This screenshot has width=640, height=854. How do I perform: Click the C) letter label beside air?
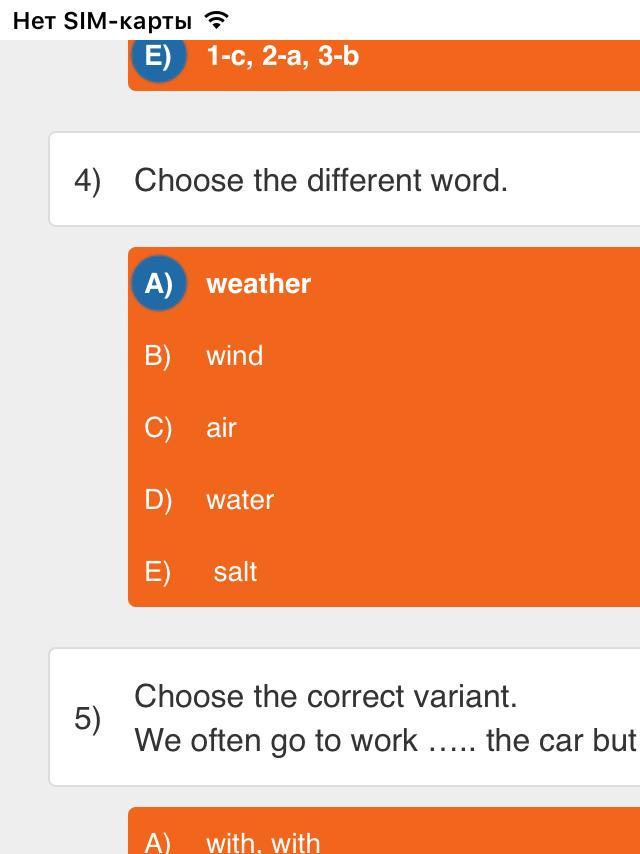[x=158, y=428]
